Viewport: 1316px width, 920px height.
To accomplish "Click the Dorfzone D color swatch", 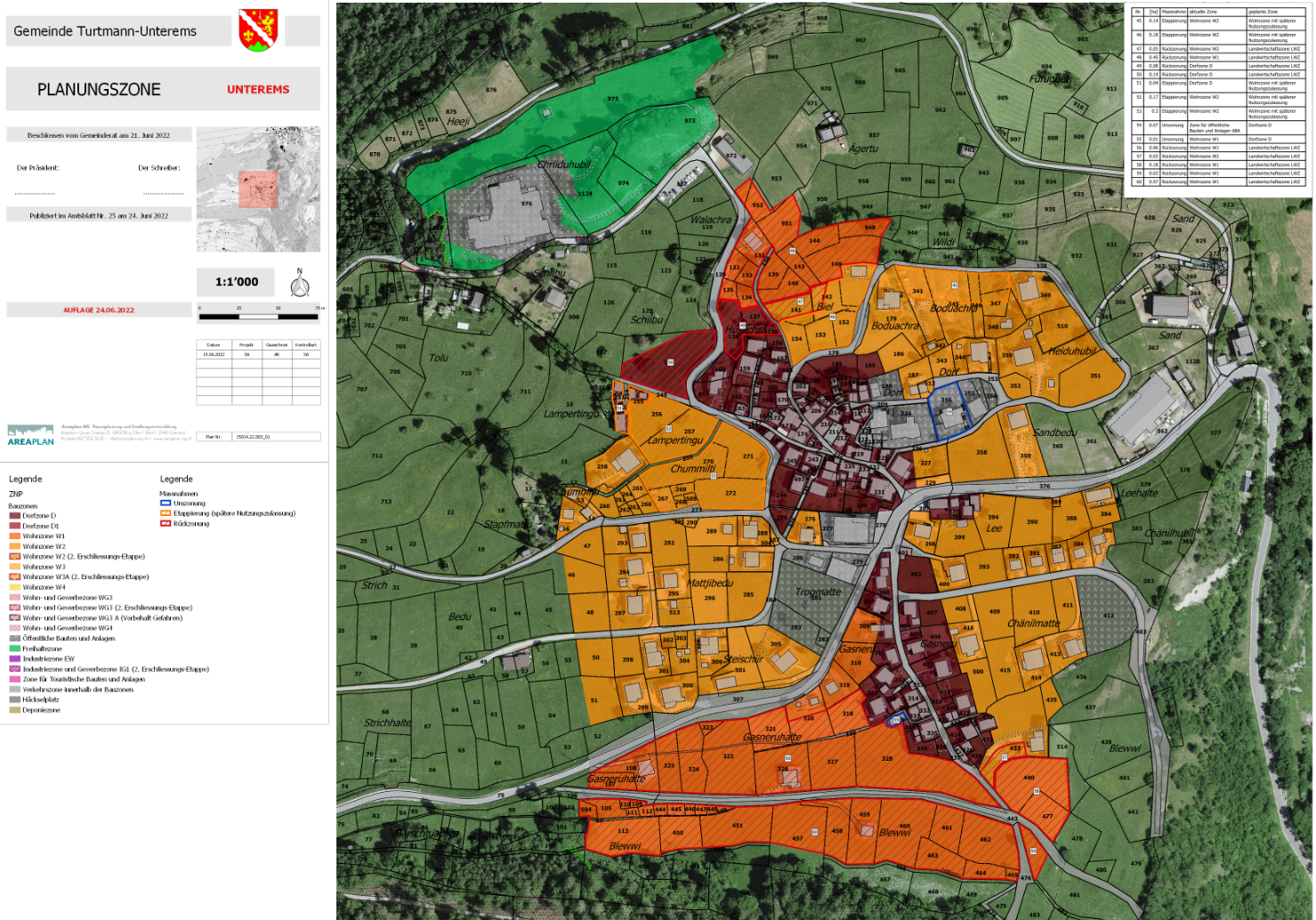I will (x=14, y=516).
